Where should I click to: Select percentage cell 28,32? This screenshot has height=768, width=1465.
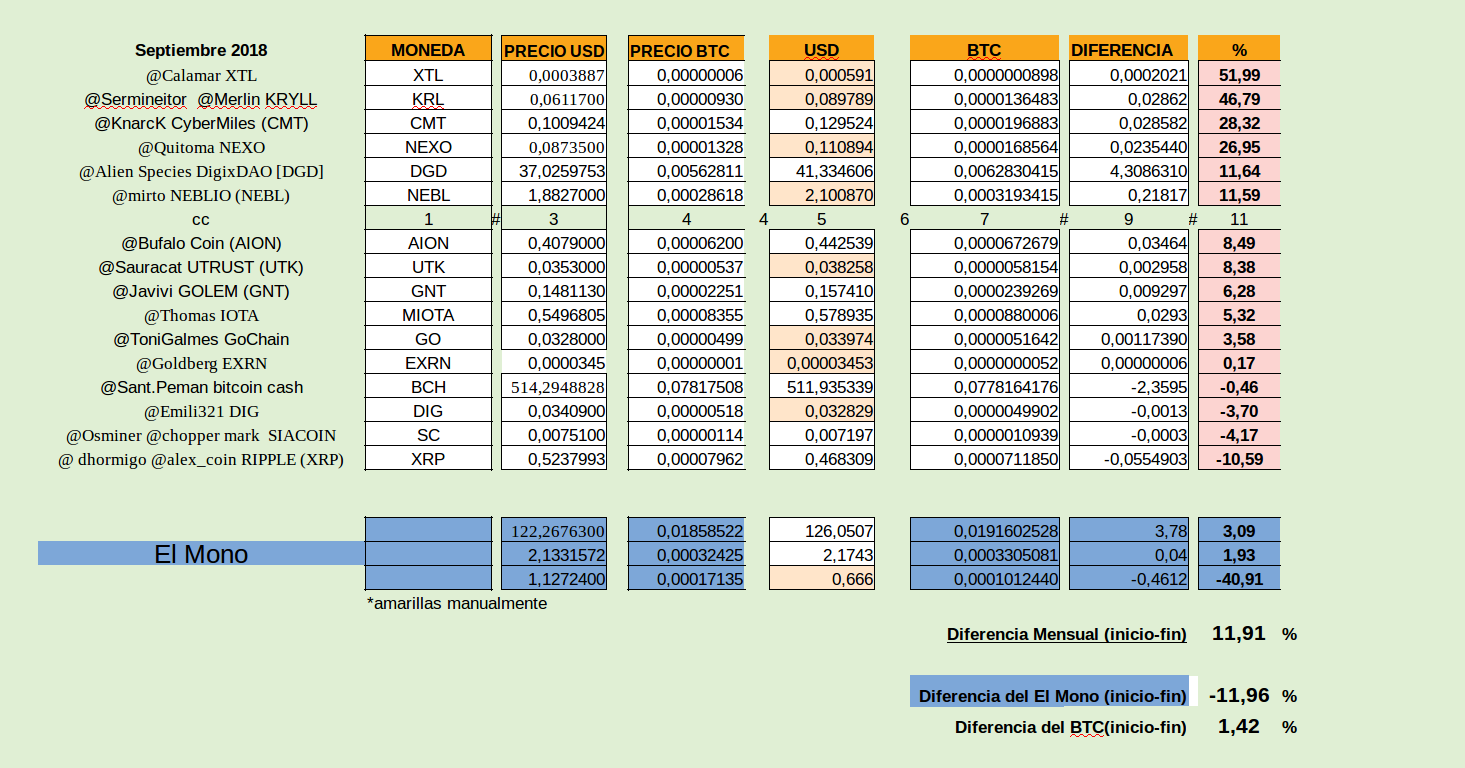[x=1239, y=123]
